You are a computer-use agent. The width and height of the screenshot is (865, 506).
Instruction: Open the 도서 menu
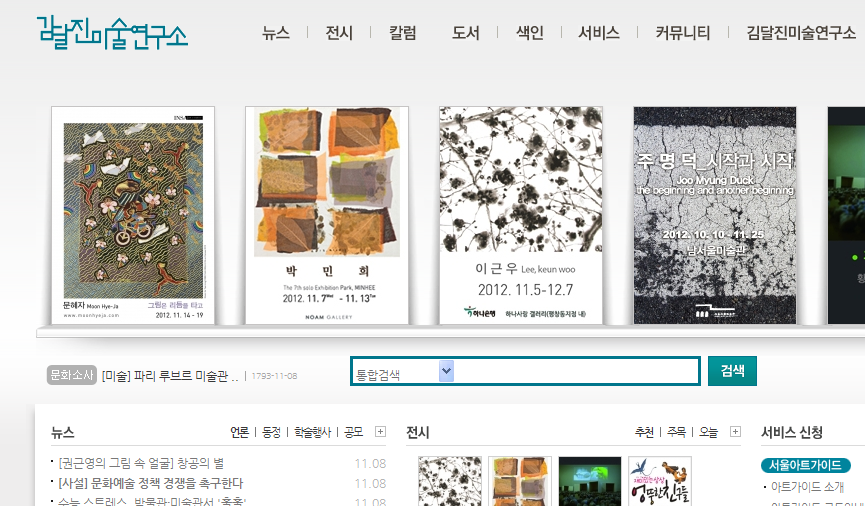[x=466, y=33]
